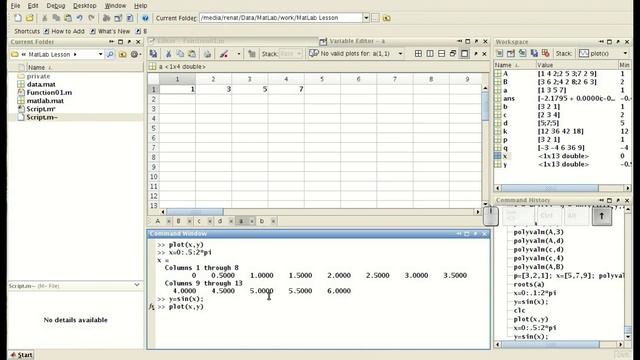
Task: Import data icon in Workspace toolbar
Action: [x=522, y=53]
